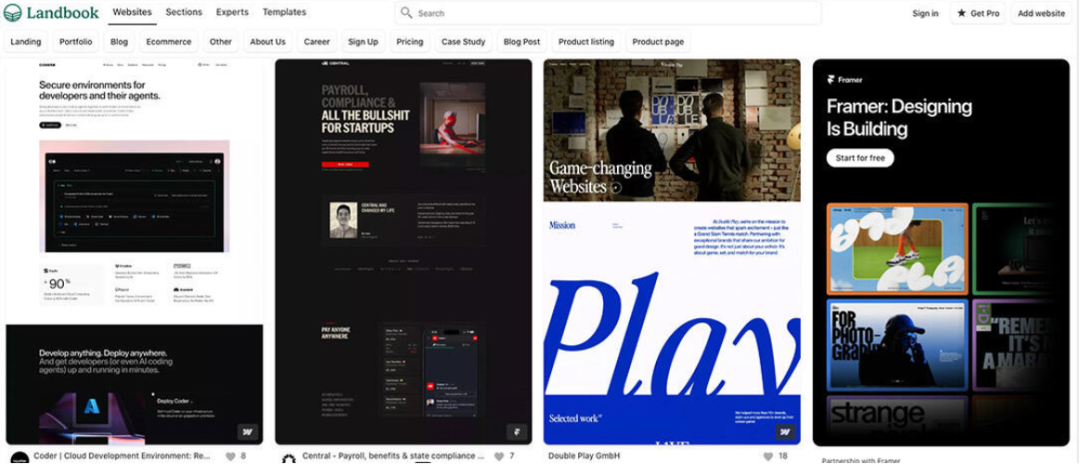Screen dimensions: 1080x464
Task: Filter by Product listing category
Action: pyautogui.click(x=586, y=41)
